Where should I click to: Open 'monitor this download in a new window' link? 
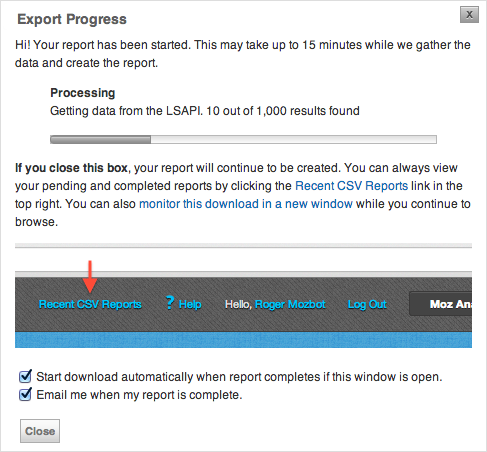246,204
